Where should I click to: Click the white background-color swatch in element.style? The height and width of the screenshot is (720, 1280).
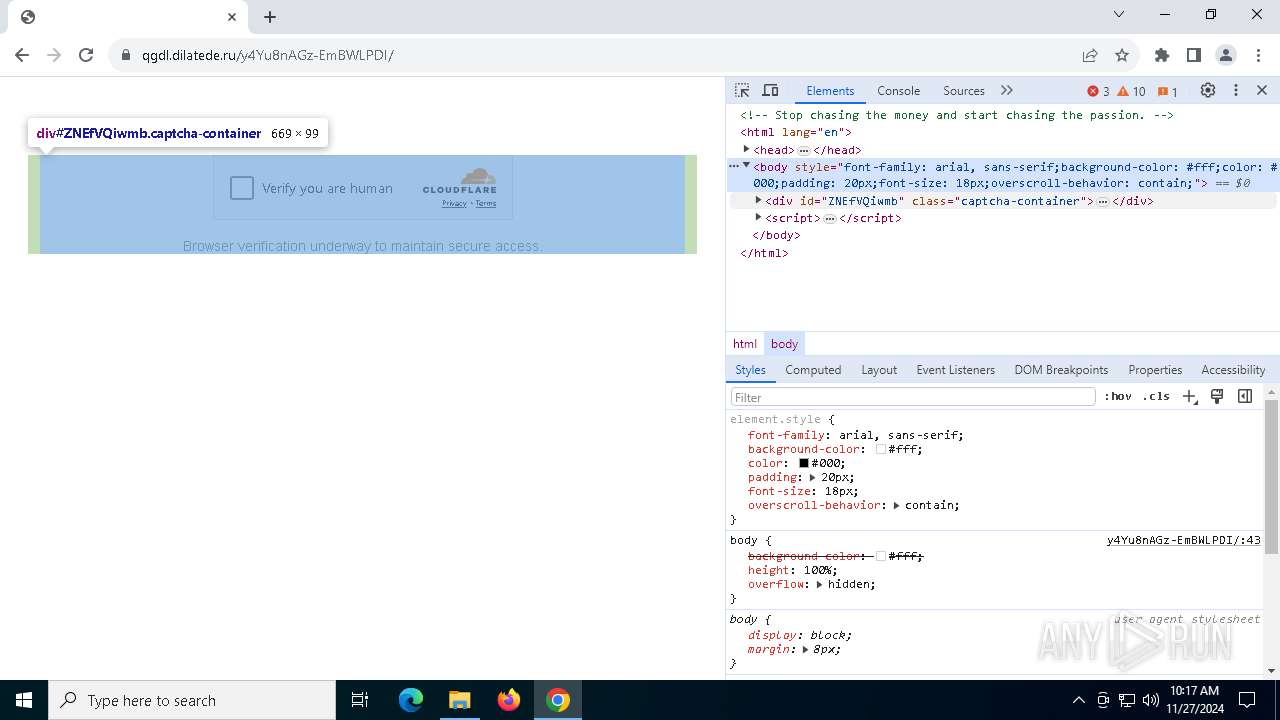(881, 449)
